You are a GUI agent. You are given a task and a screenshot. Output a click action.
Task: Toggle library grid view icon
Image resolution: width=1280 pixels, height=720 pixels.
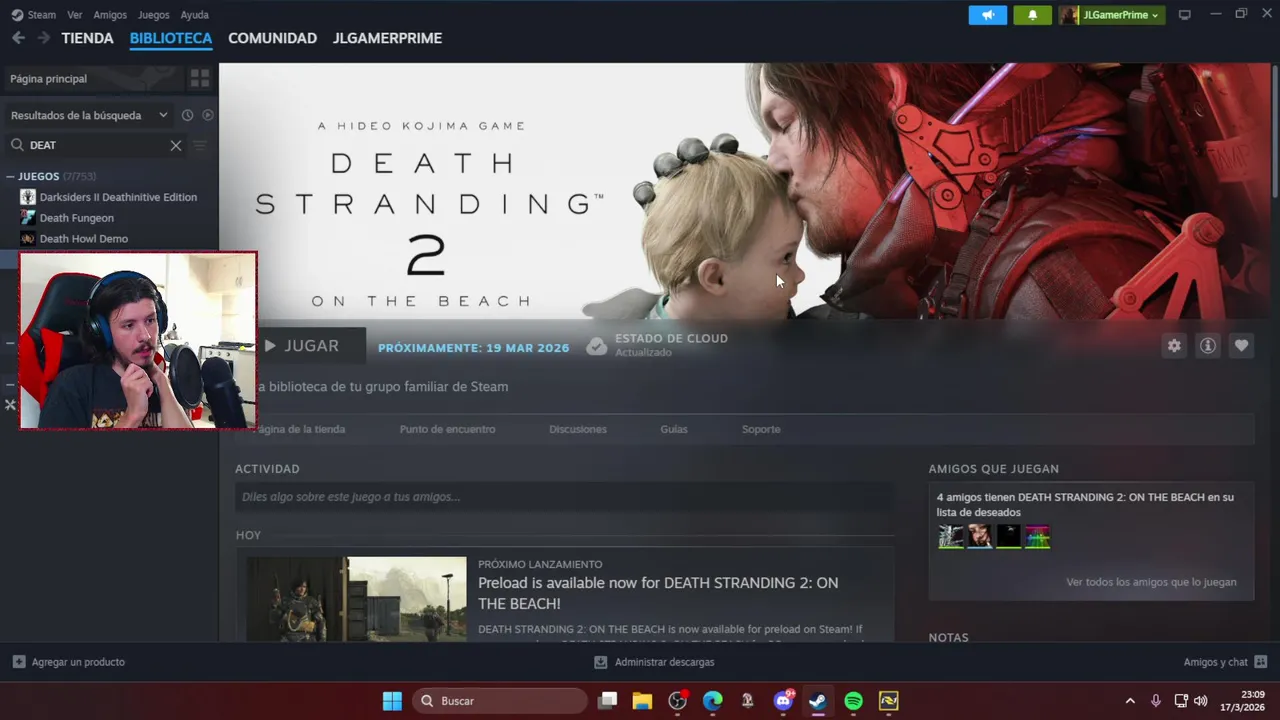[x=200, y=78]
